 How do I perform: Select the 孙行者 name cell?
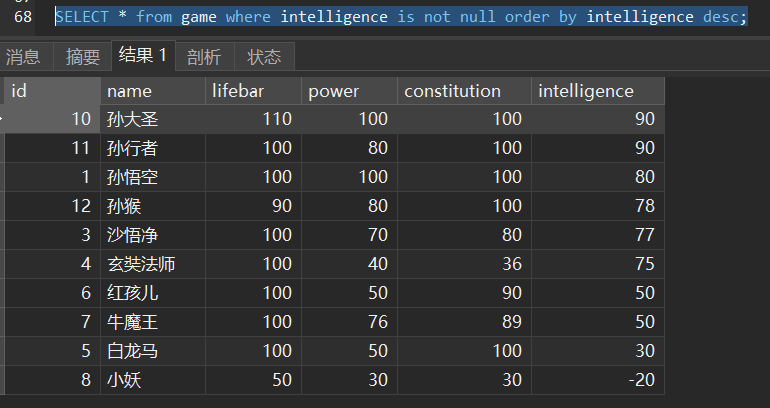point(153,148)
